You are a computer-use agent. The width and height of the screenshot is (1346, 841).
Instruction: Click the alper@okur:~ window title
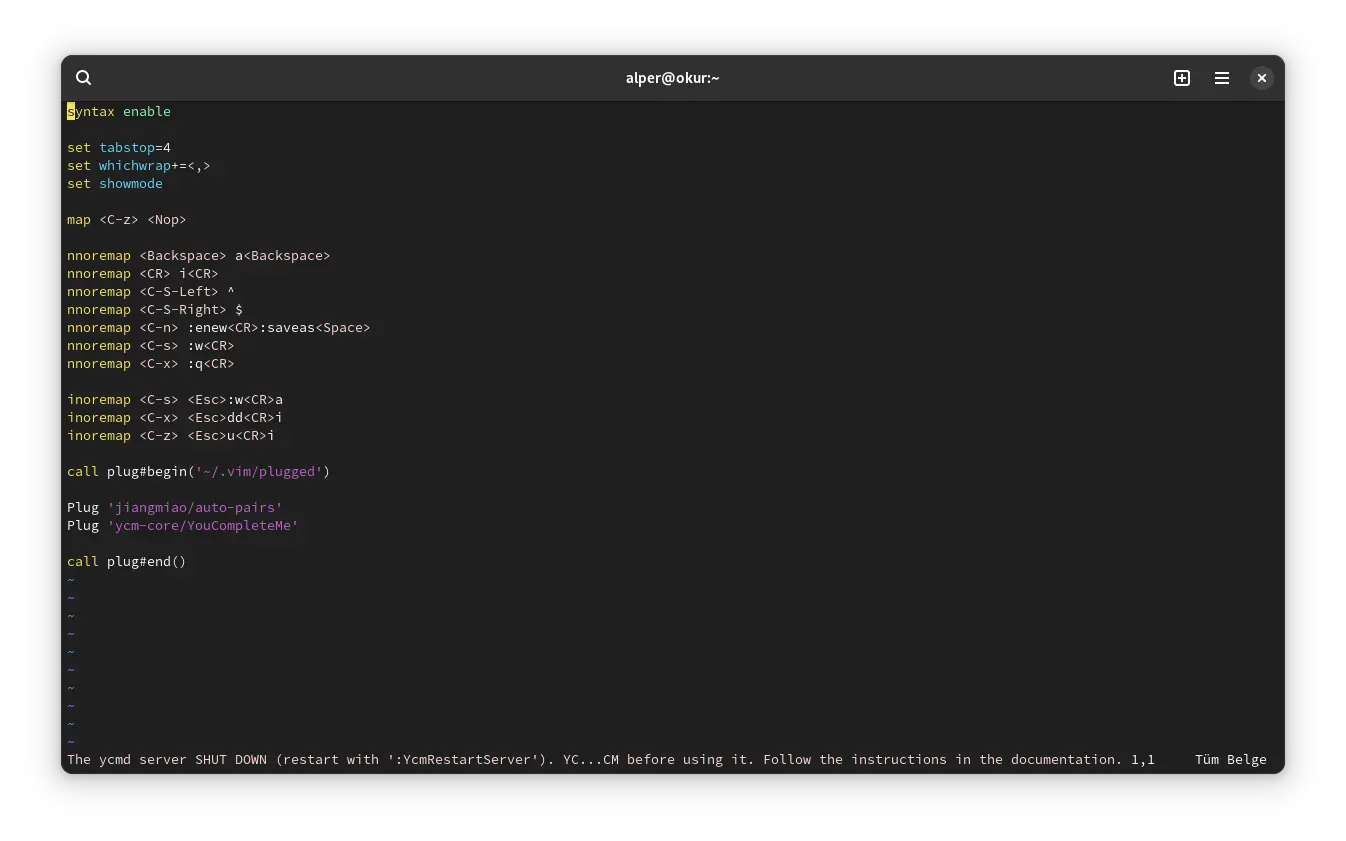[x=673, y=78]
